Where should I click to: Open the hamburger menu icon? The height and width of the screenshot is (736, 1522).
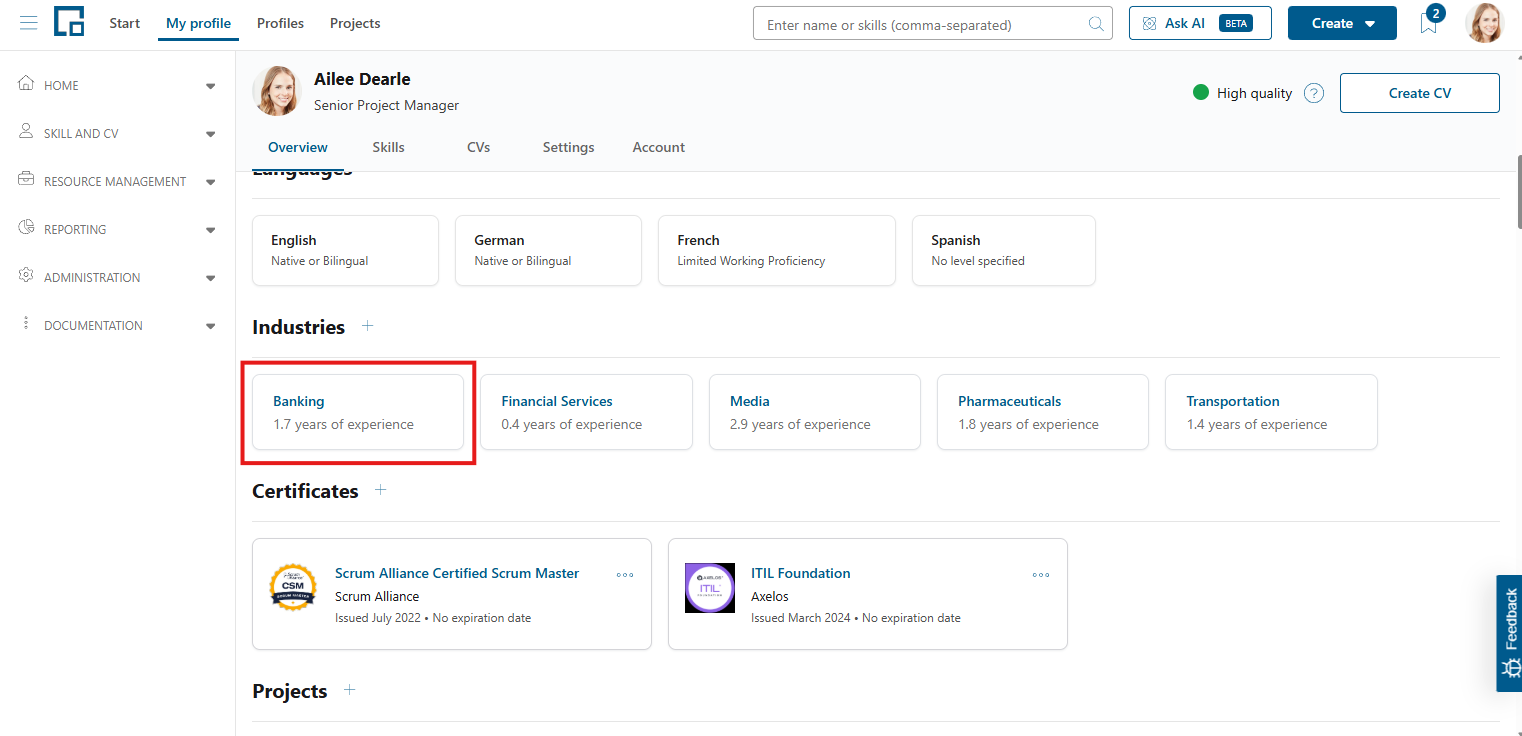28,23
